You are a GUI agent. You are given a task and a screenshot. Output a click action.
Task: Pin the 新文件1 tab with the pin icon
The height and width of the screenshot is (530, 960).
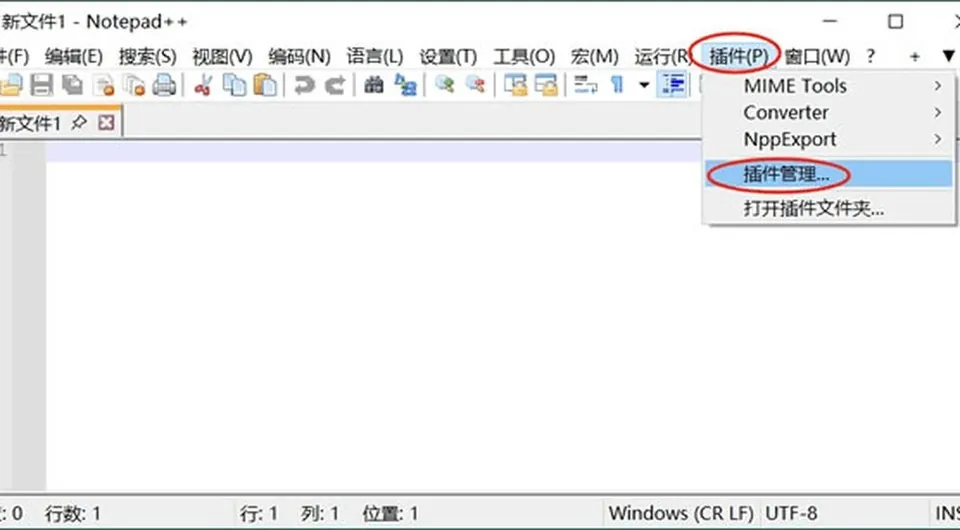pyautogui.click(x=78, y=123)
